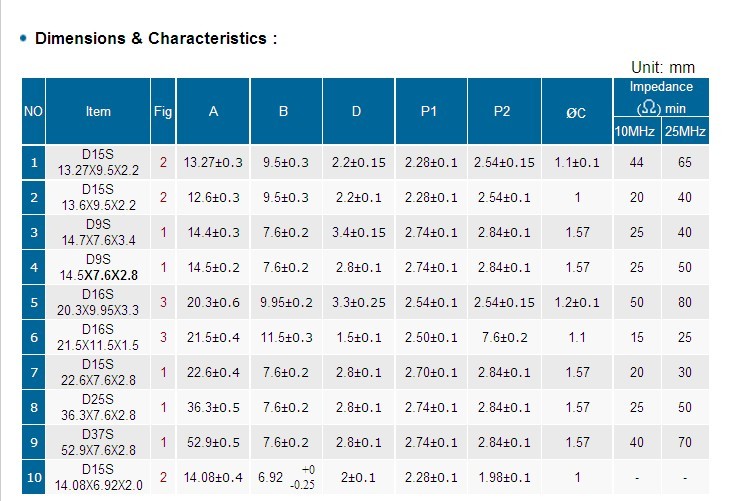Click the A value '20.3±0.6' cell

point(213,303)
